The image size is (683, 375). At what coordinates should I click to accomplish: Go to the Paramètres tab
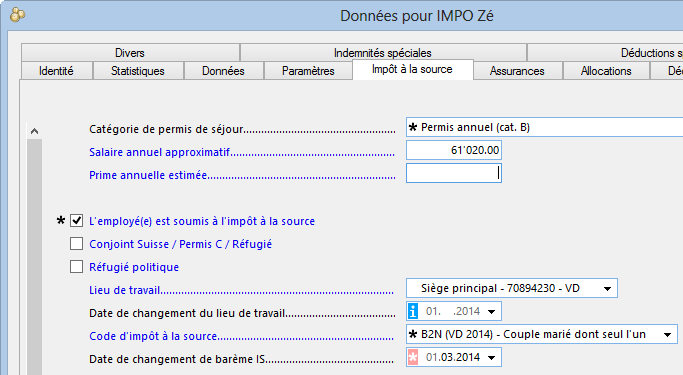tap(308, 71)
